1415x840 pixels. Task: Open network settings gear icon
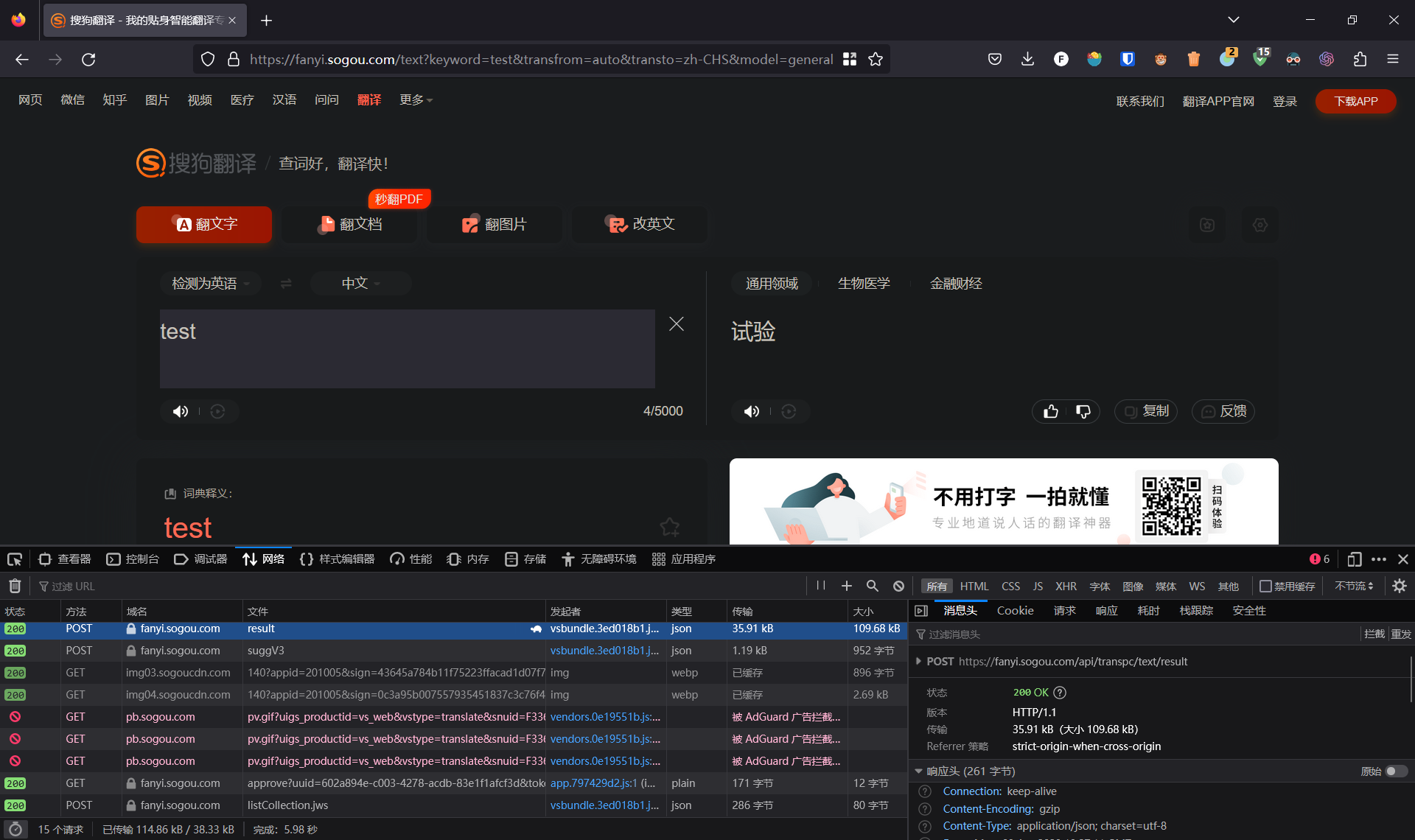click(x=1400, y=586)
